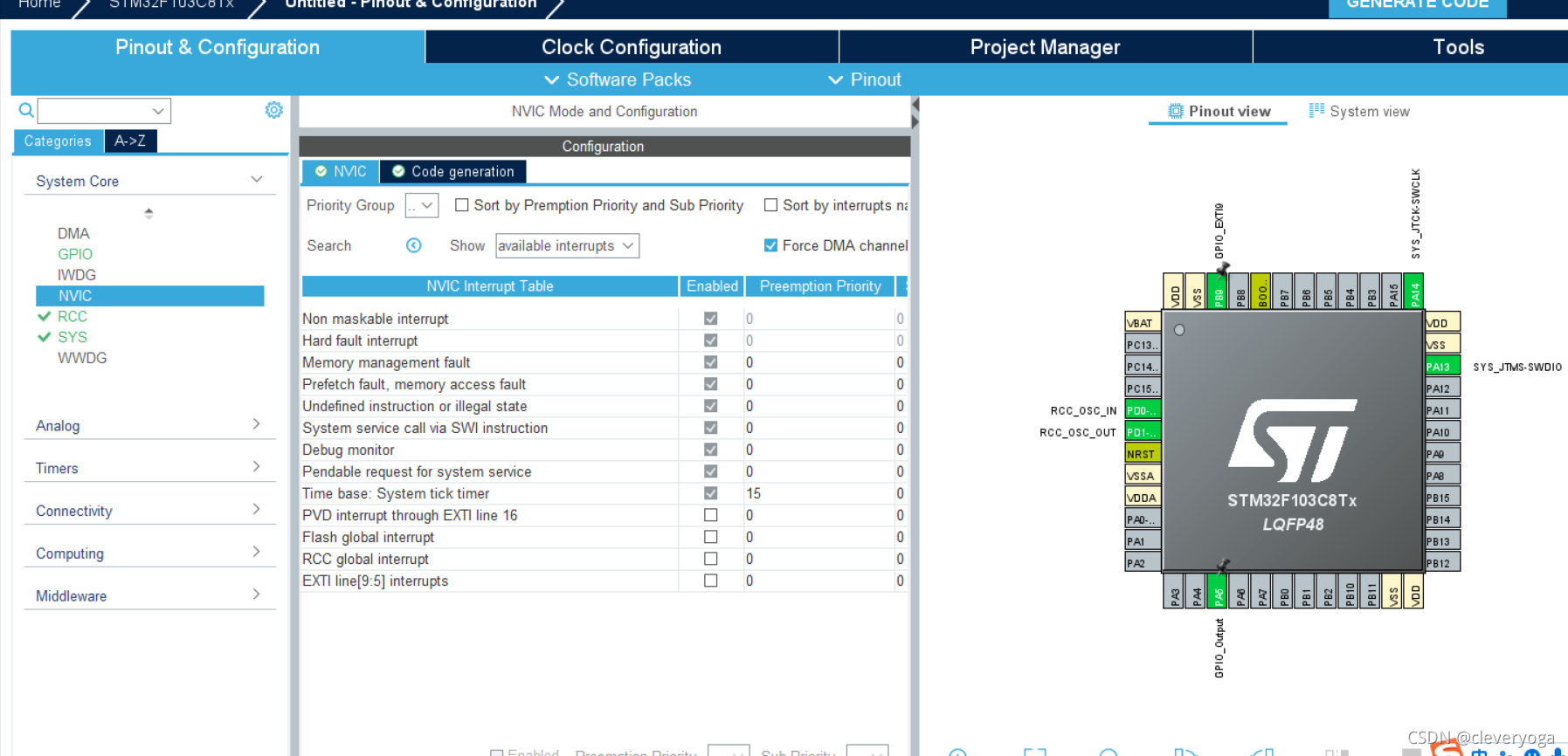Open the Software Packs dropdown menu
Viewport: 1568px width, 756px height.
[x=618, y=79]
